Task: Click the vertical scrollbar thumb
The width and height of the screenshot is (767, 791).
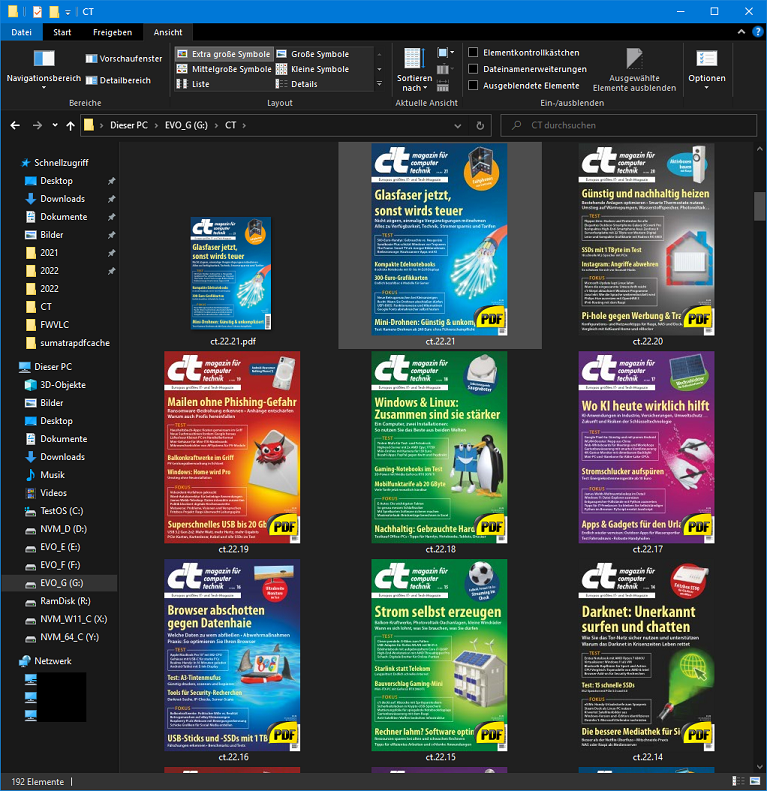Action: click(759, 206)
